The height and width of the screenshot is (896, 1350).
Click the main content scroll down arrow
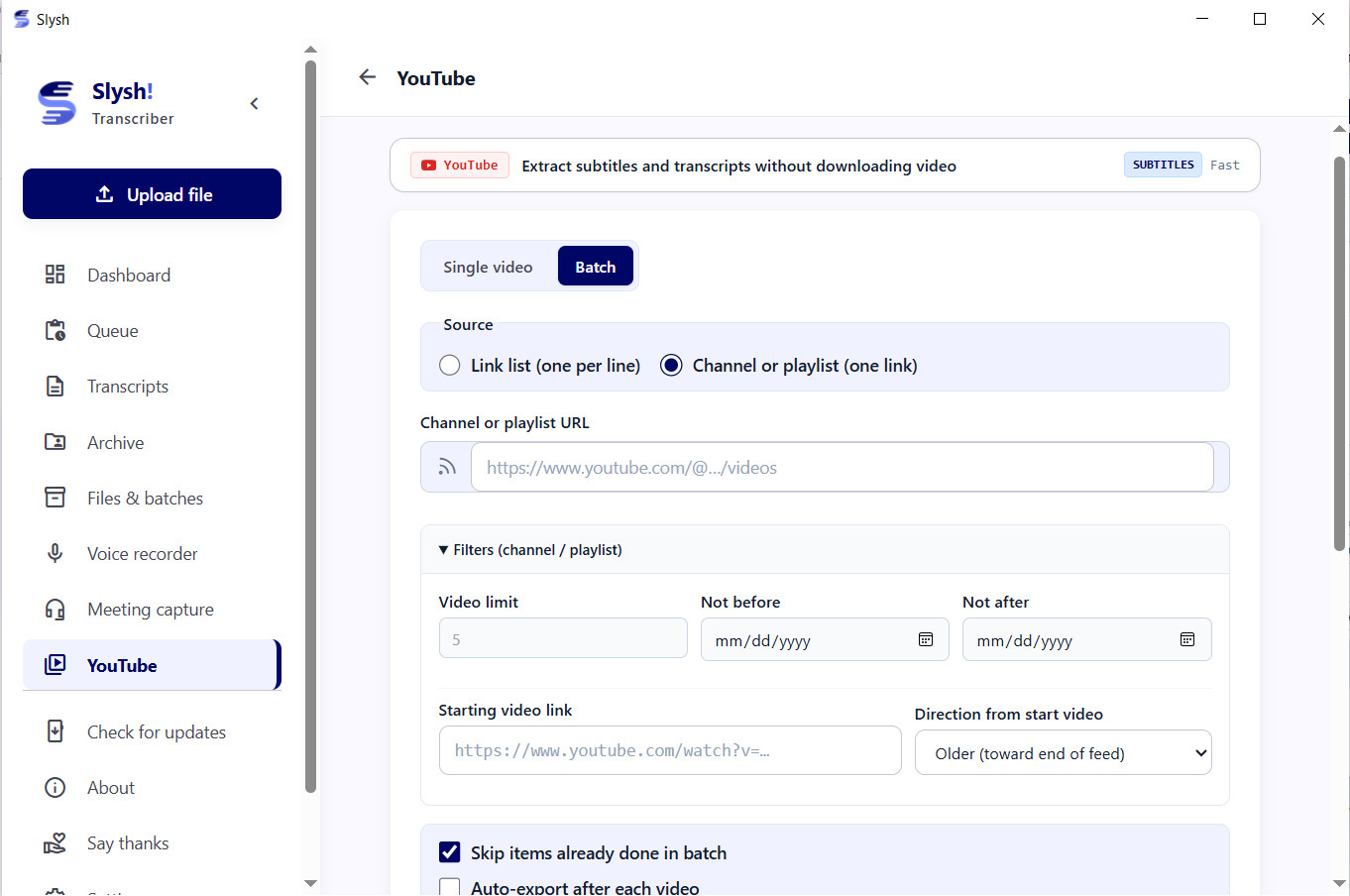pos(1339,882)
